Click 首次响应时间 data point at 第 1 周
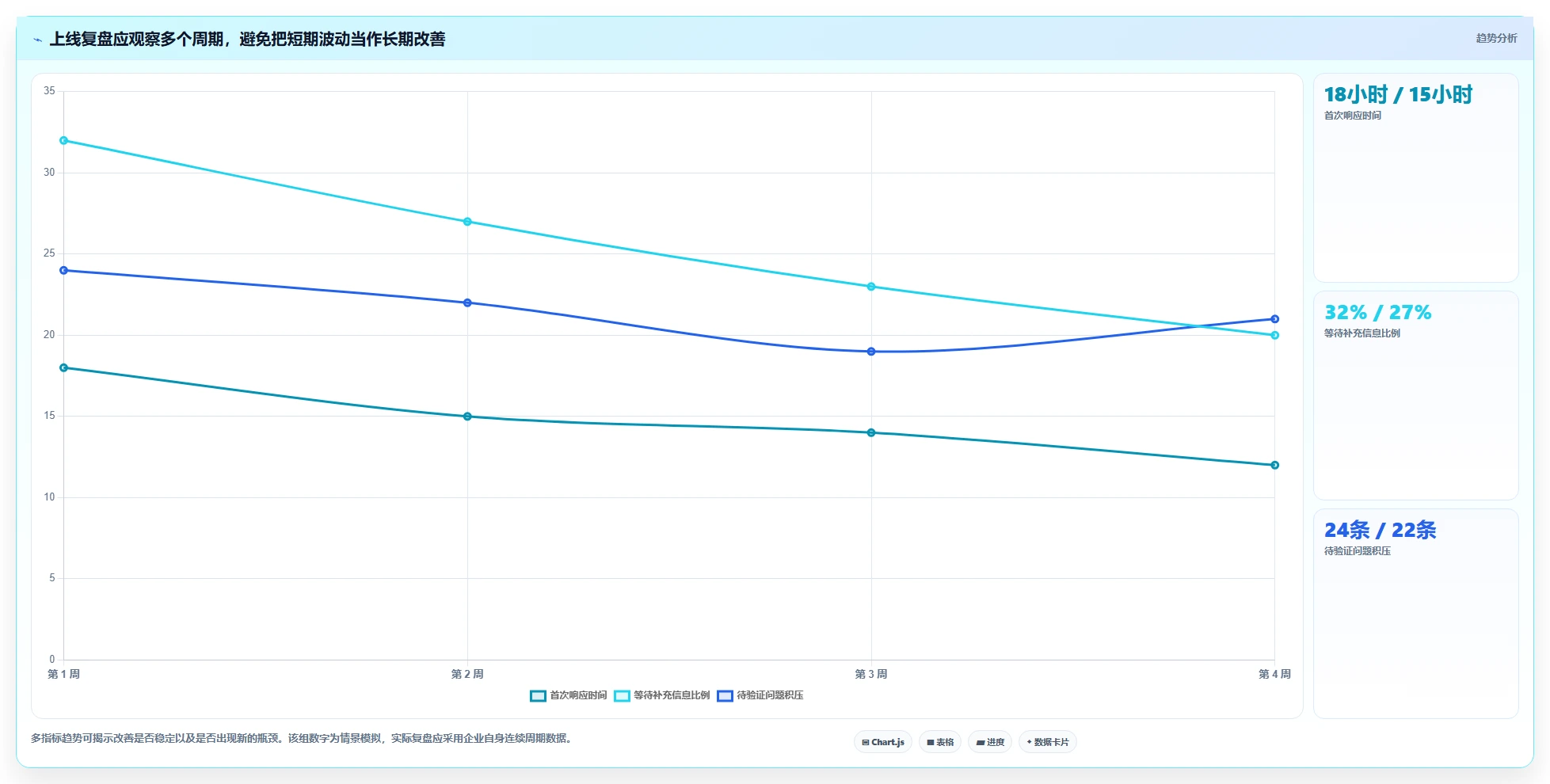This screenshot has height=784, width=1550. [x=64, y=368]
